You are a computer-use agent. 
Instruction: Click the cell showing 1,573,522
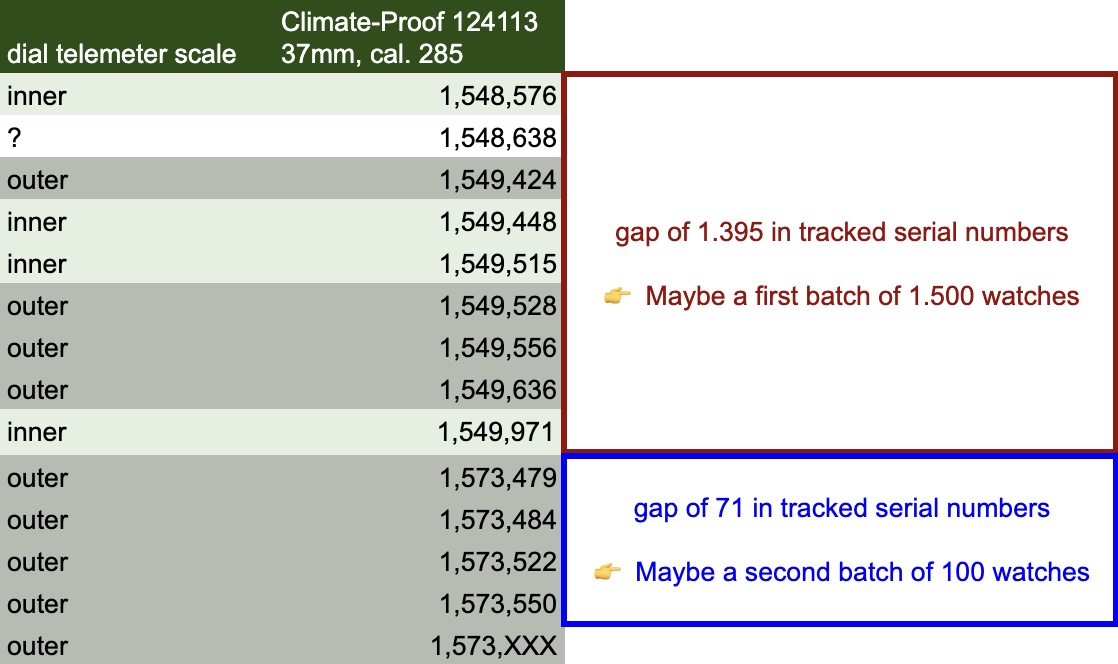coord(497,562)
